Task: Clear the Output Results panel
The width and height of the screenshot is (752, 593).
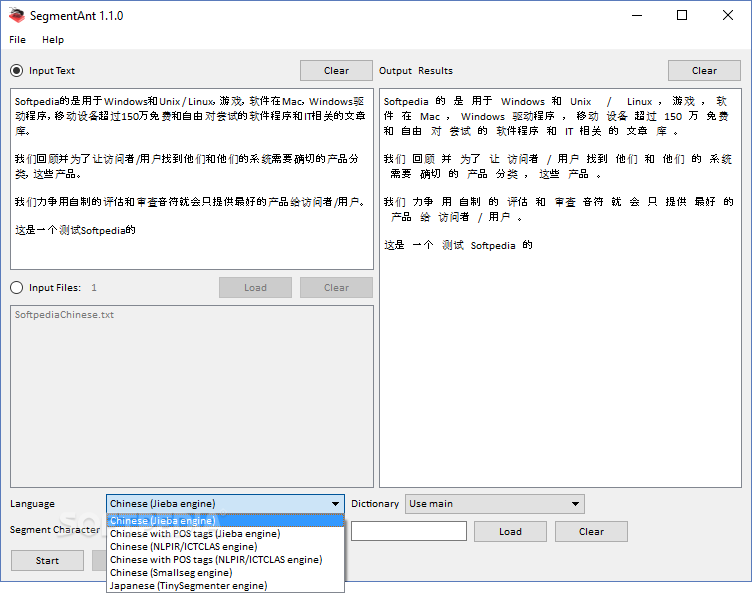Action: pos(704,71)
